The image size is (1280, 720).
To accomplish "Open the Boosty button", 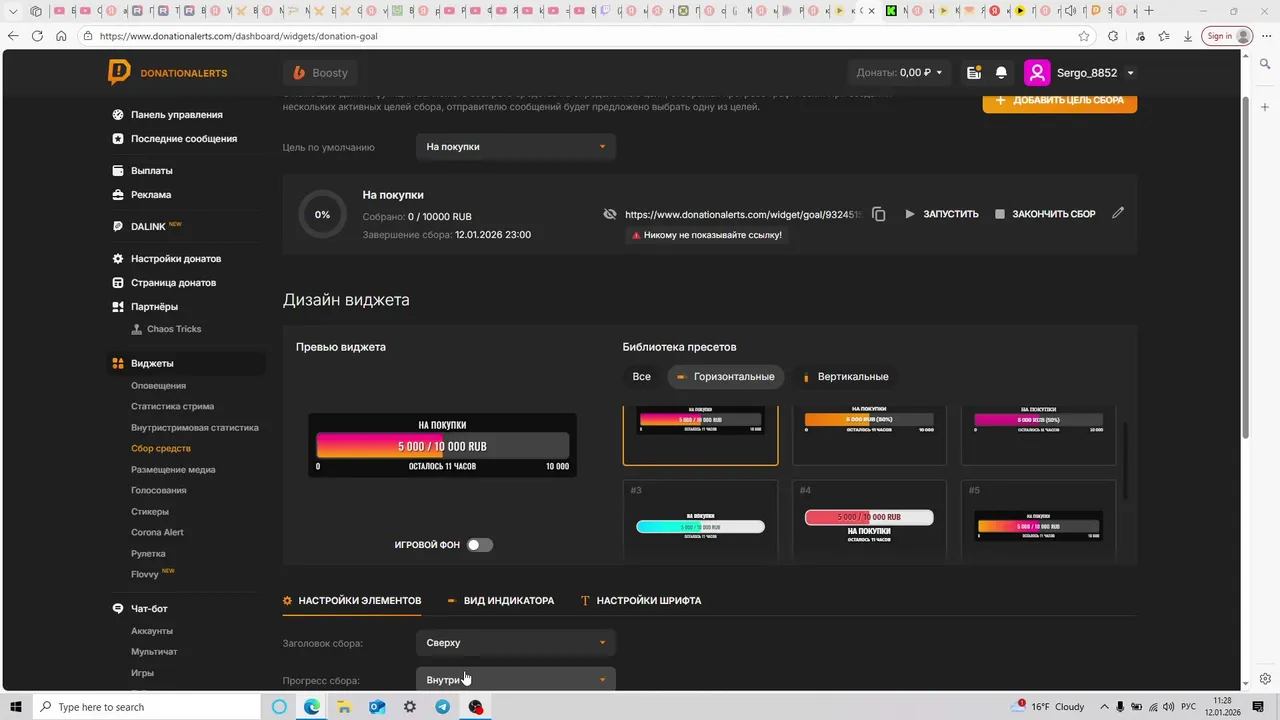I will 320,73.
